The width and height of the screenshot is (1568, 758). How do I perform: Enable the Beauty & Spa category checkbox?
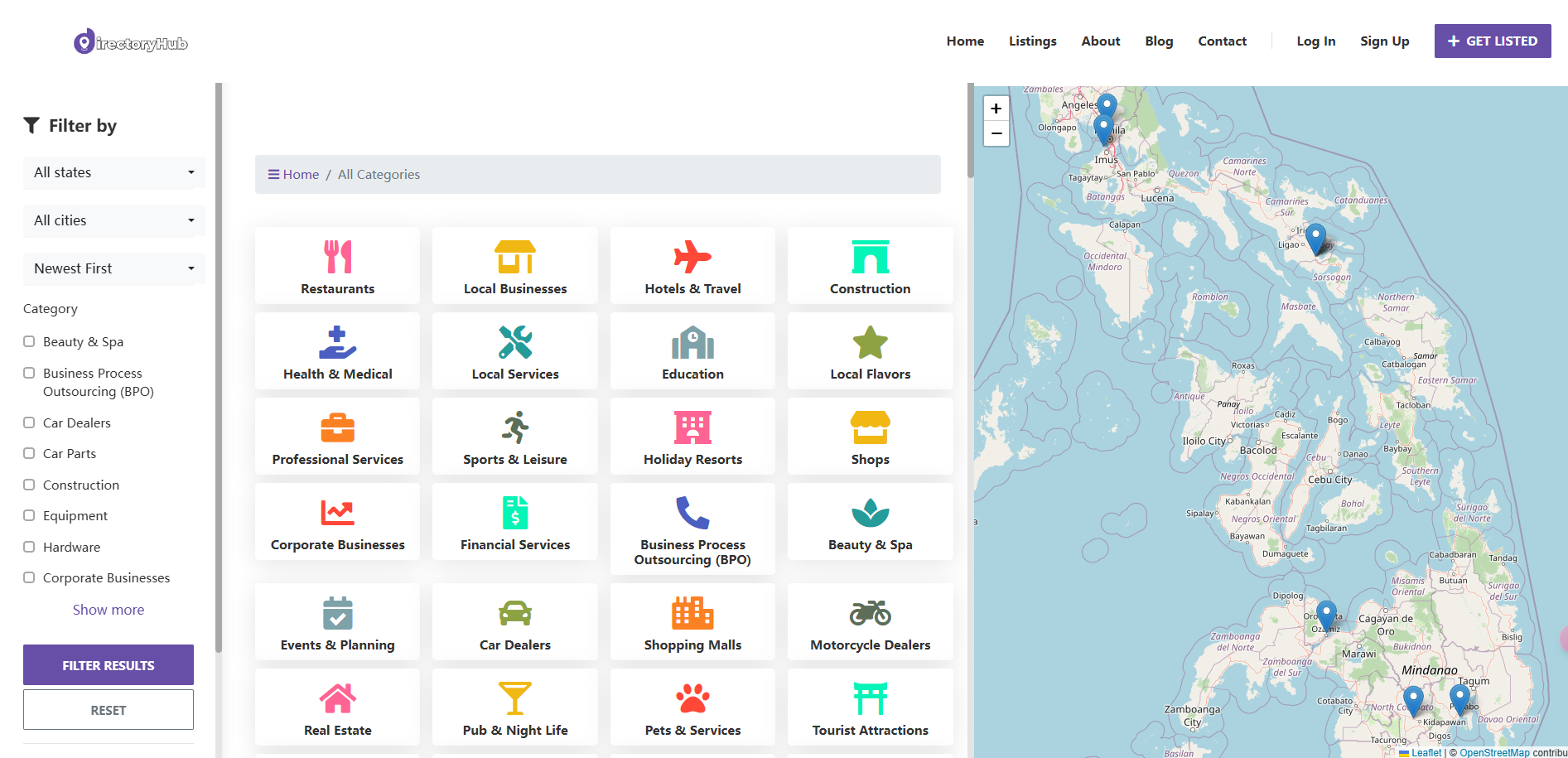pyautogui.click(x=29, y=341)
